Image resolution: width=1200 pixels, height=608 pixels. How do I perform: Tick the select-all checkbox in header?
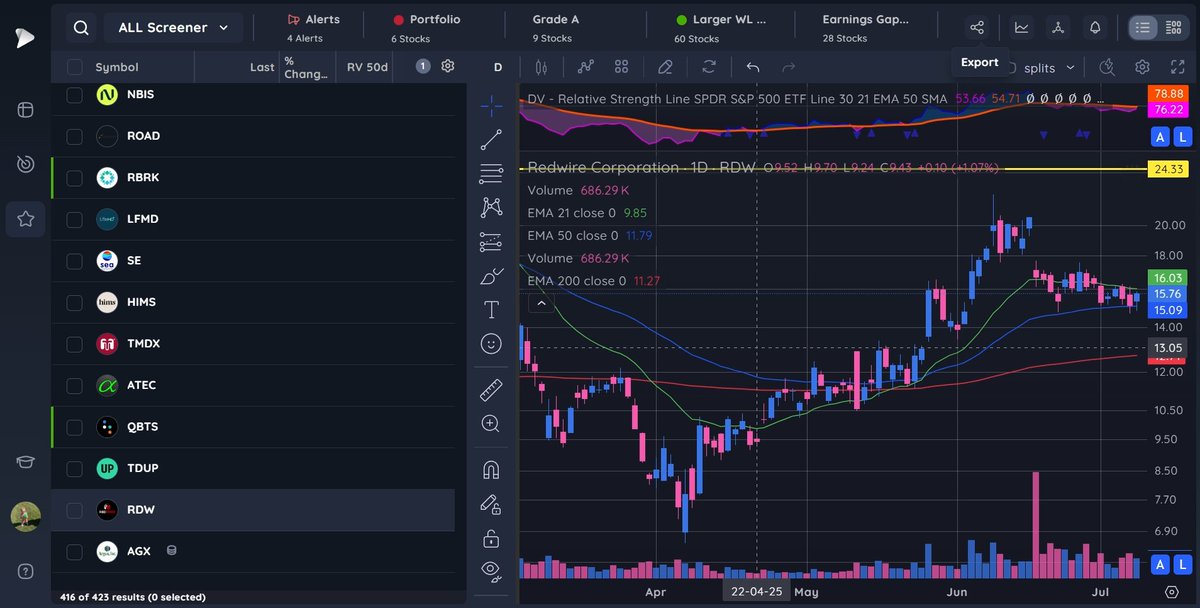click(x=74, y=67)
